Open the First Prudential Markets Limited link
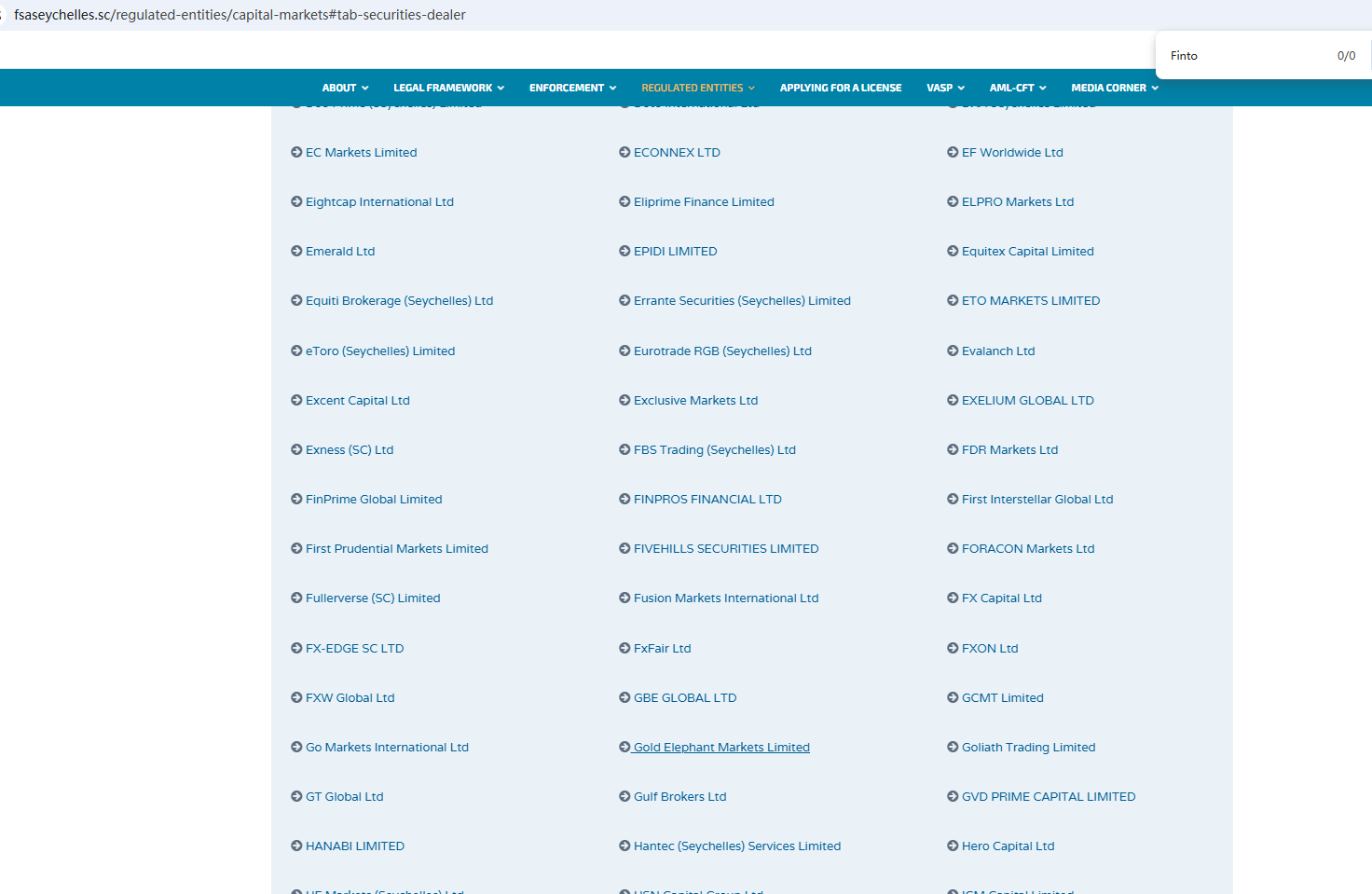 (x=397, y=548)
